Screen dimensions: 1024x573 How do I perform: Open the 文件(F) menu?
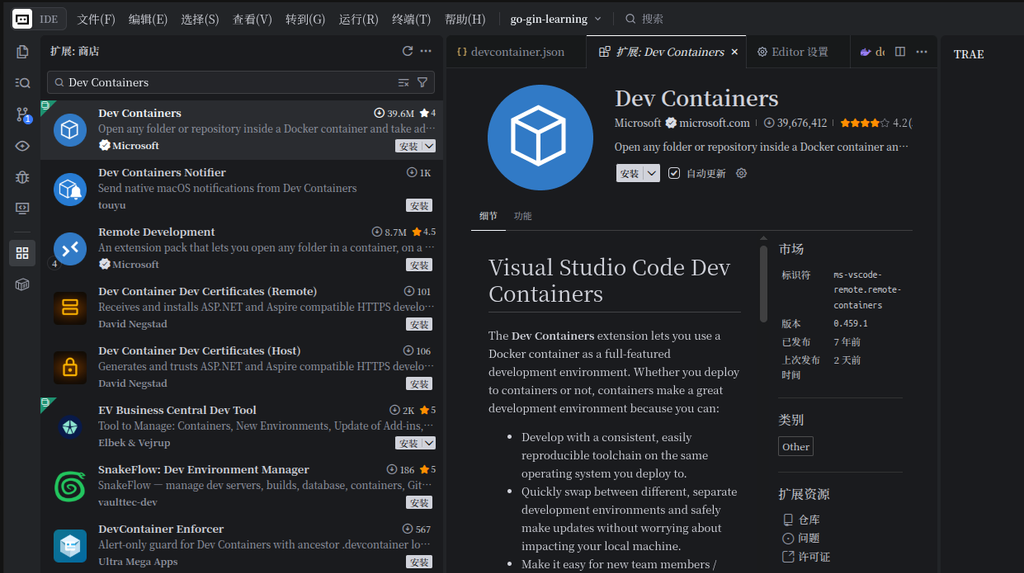(96, 19)
